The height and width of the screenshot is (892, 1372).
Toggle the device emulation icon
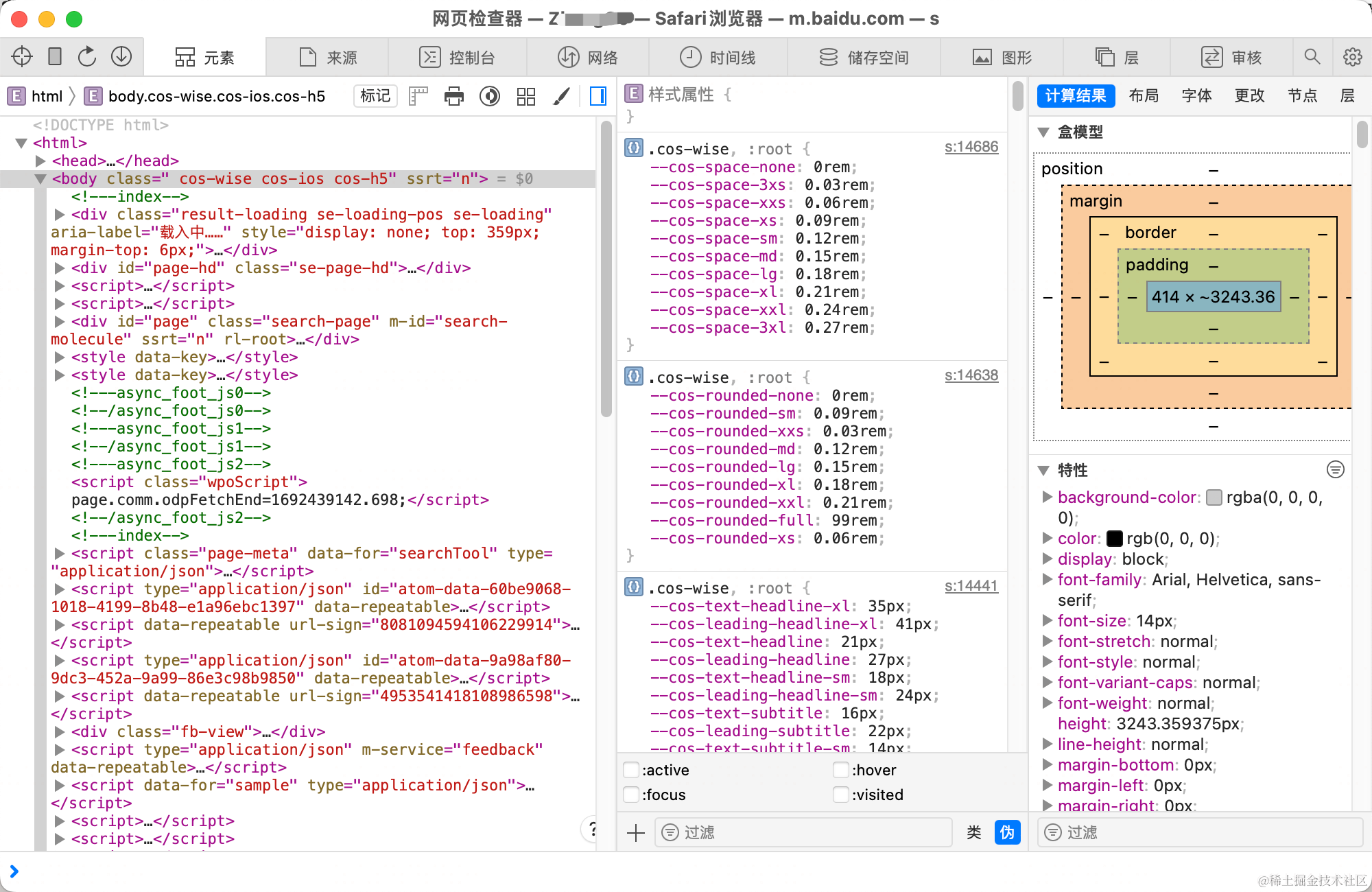54,56
